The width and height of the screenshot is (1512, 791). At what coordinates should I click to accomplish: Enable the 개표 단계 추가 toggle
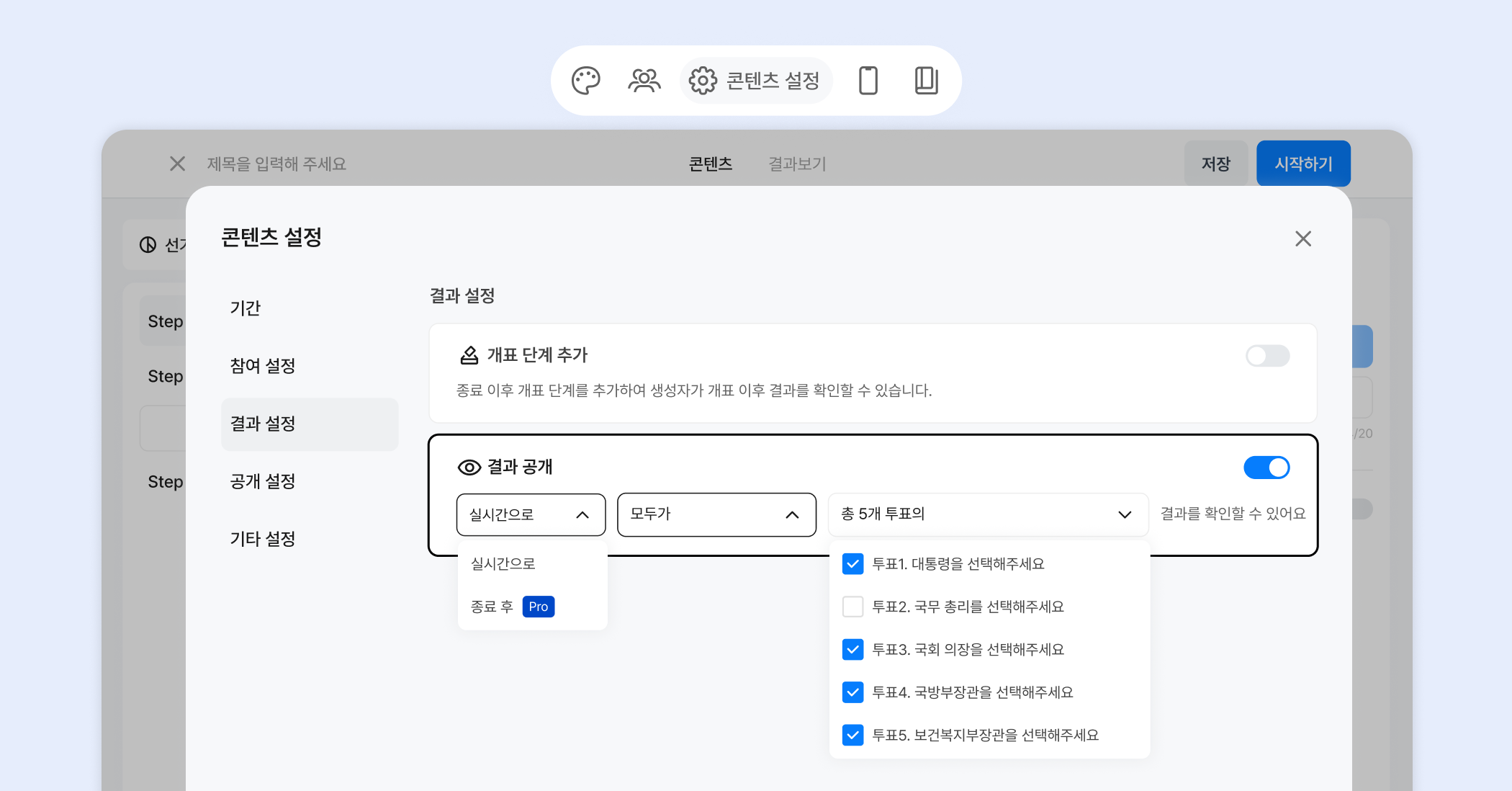pos(1267,356)
